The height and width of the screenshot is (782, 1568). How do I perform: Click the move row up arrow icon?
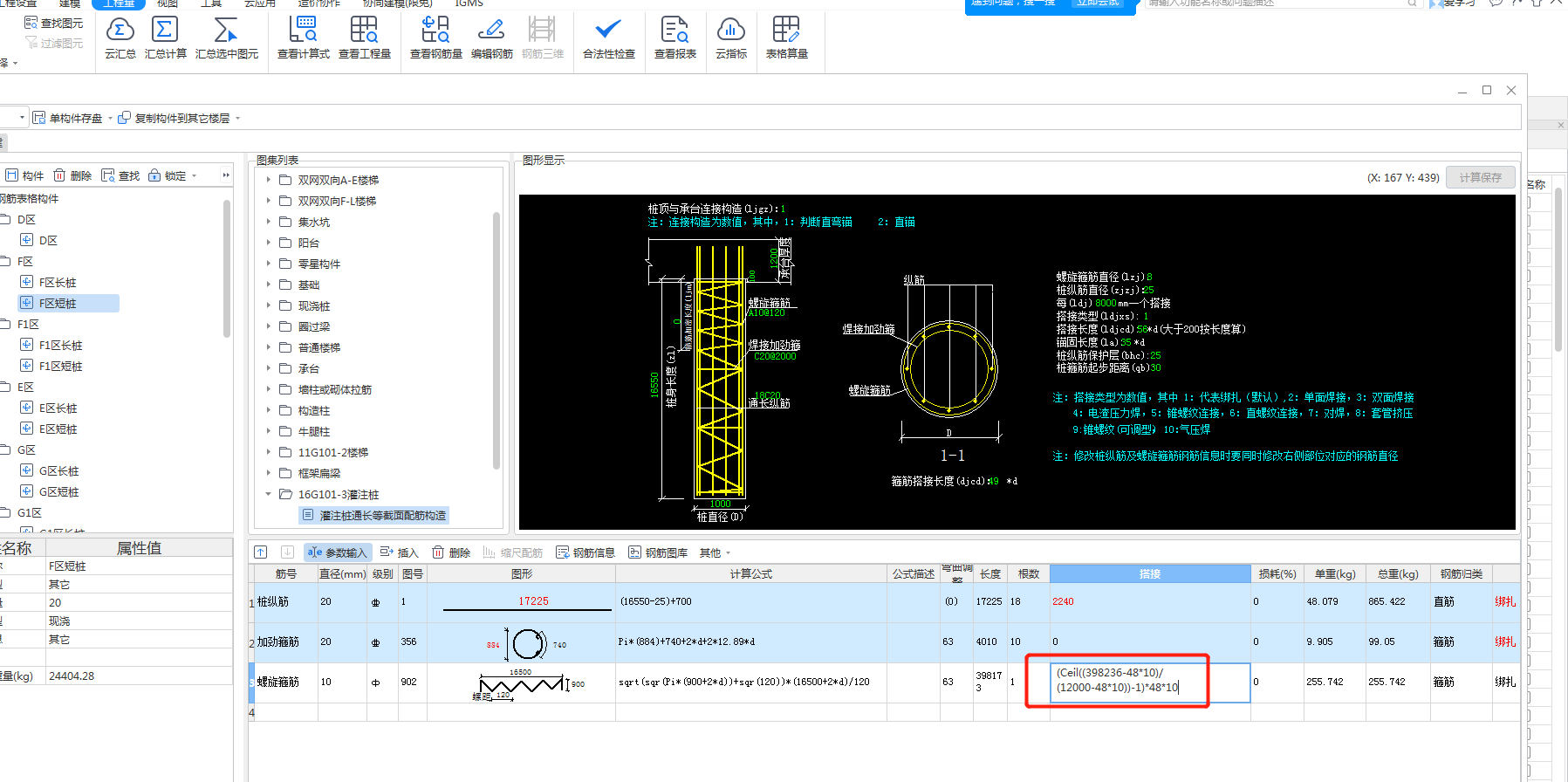(x=261, y=552)
